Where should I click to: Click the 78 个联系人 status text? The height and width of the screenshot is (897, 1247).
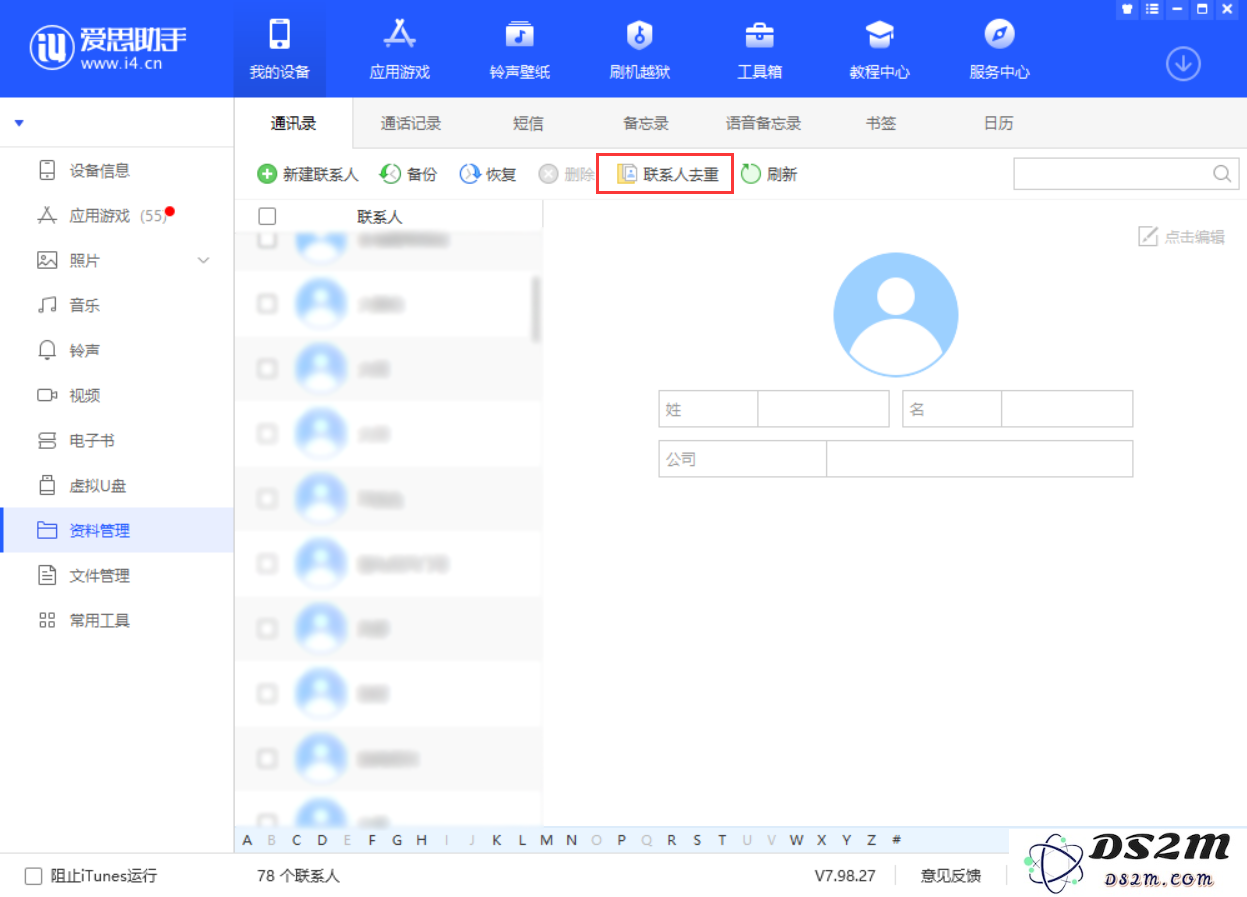tap(298, 876)
